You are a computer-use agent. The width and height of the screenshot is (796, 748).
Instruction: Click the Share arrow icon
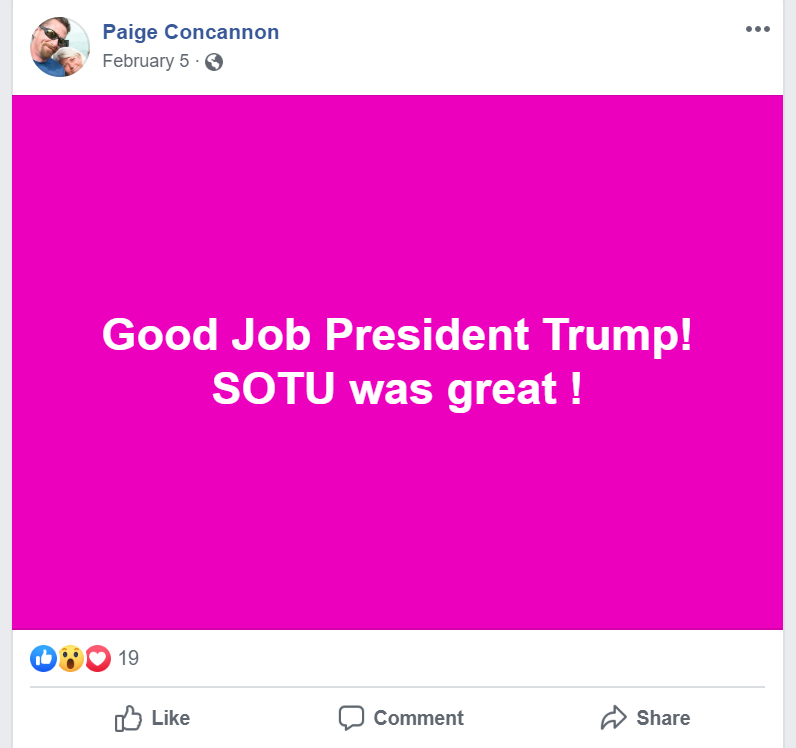612,718
